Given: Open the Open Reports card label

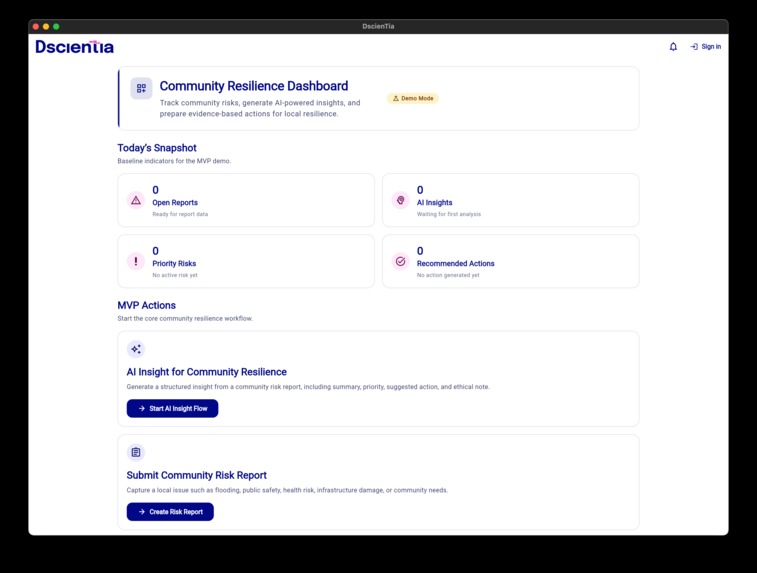Looking at the screenshot, I should click(175, 203).
